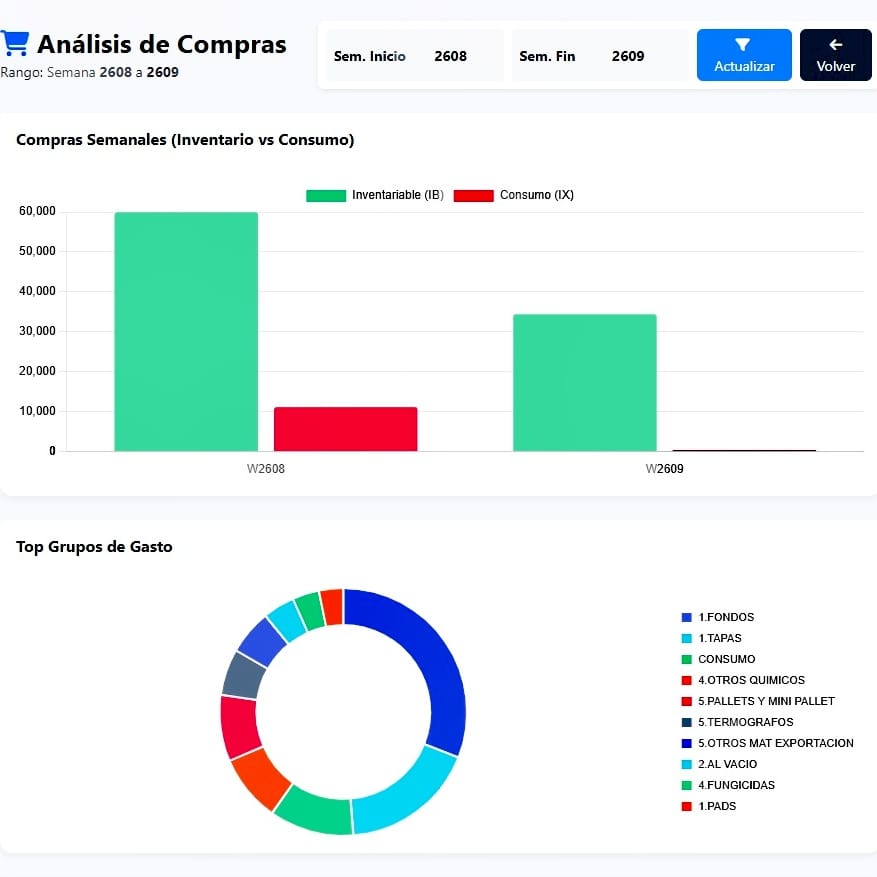Toggle 5.TERMOGRAFOS legend item
Screen dimensions: 877x877
[x=737, y=722]
